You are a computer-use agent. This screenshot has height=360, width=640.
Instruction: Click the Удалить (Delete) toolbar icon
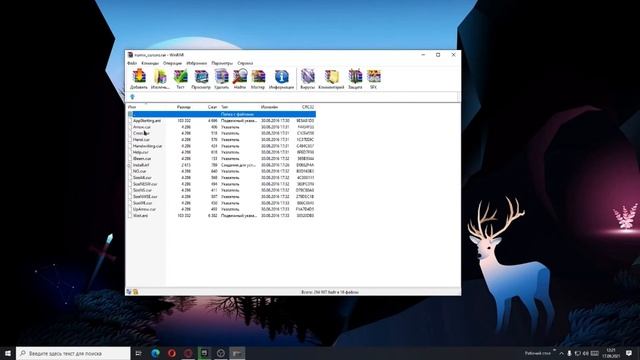tap(222, 79)
